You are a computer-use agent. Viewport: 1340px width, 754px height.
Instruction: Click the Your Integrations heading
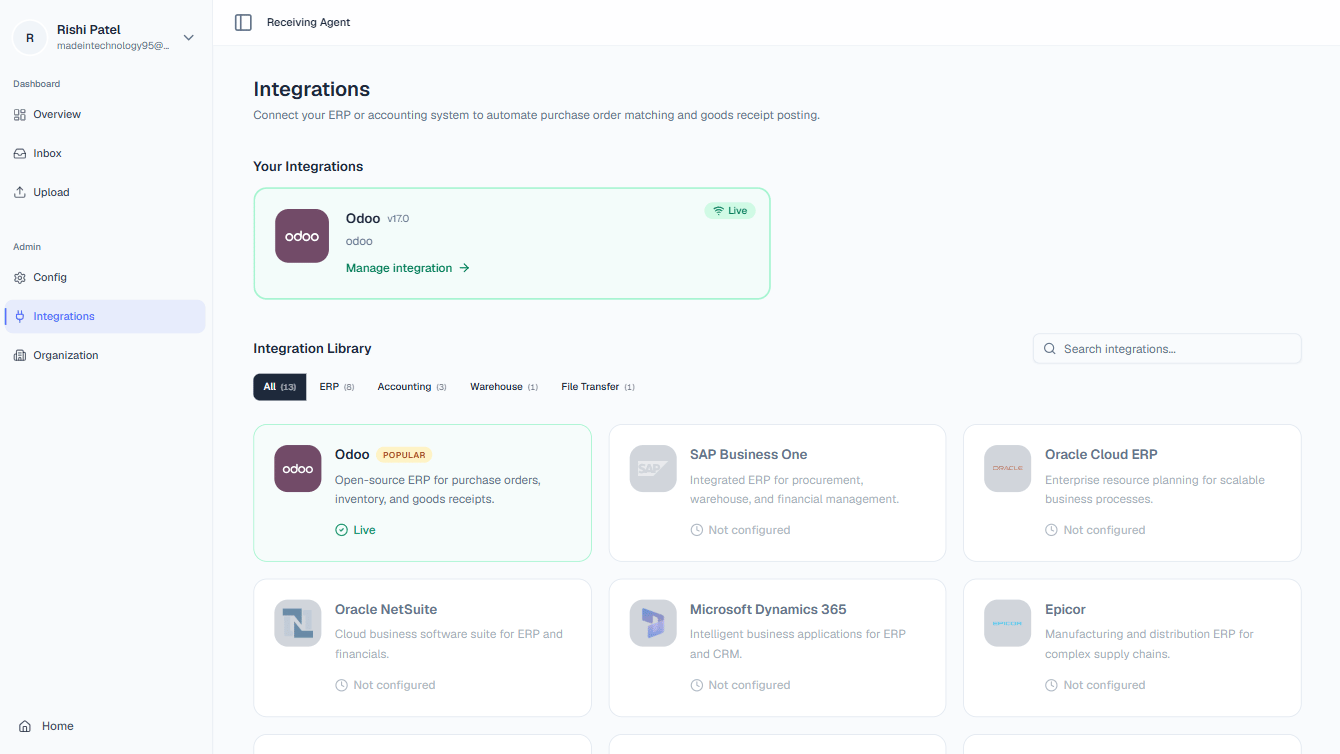pyautogui.click(x=308, y=167)
